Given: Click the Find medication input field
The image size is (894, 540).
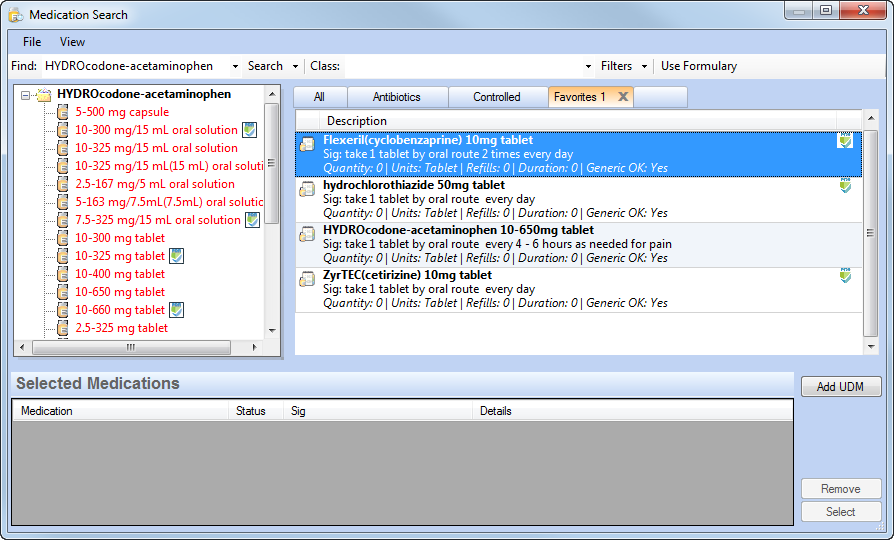Looking at the screenshot, I should [x=136, y=66].
